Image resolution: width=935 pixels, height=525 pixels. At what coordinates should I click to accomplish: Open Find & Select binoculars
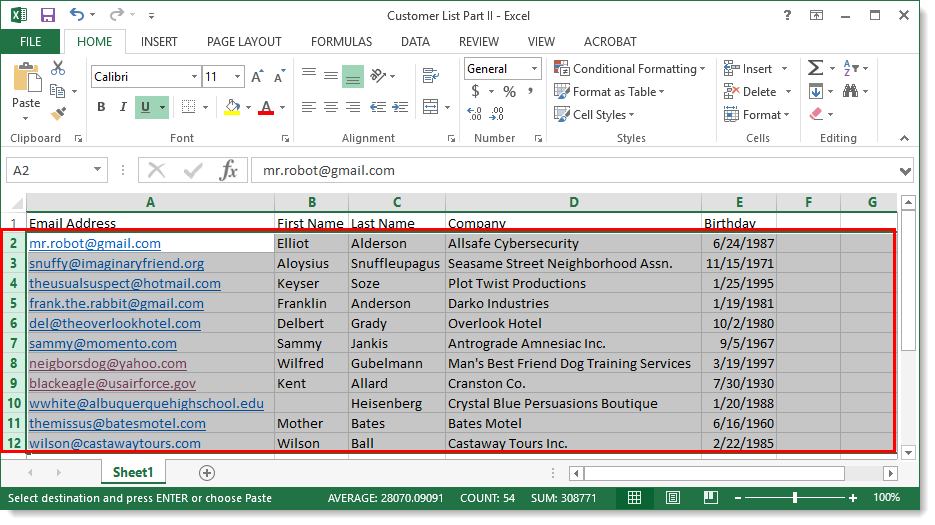click(x=851, y=91)
